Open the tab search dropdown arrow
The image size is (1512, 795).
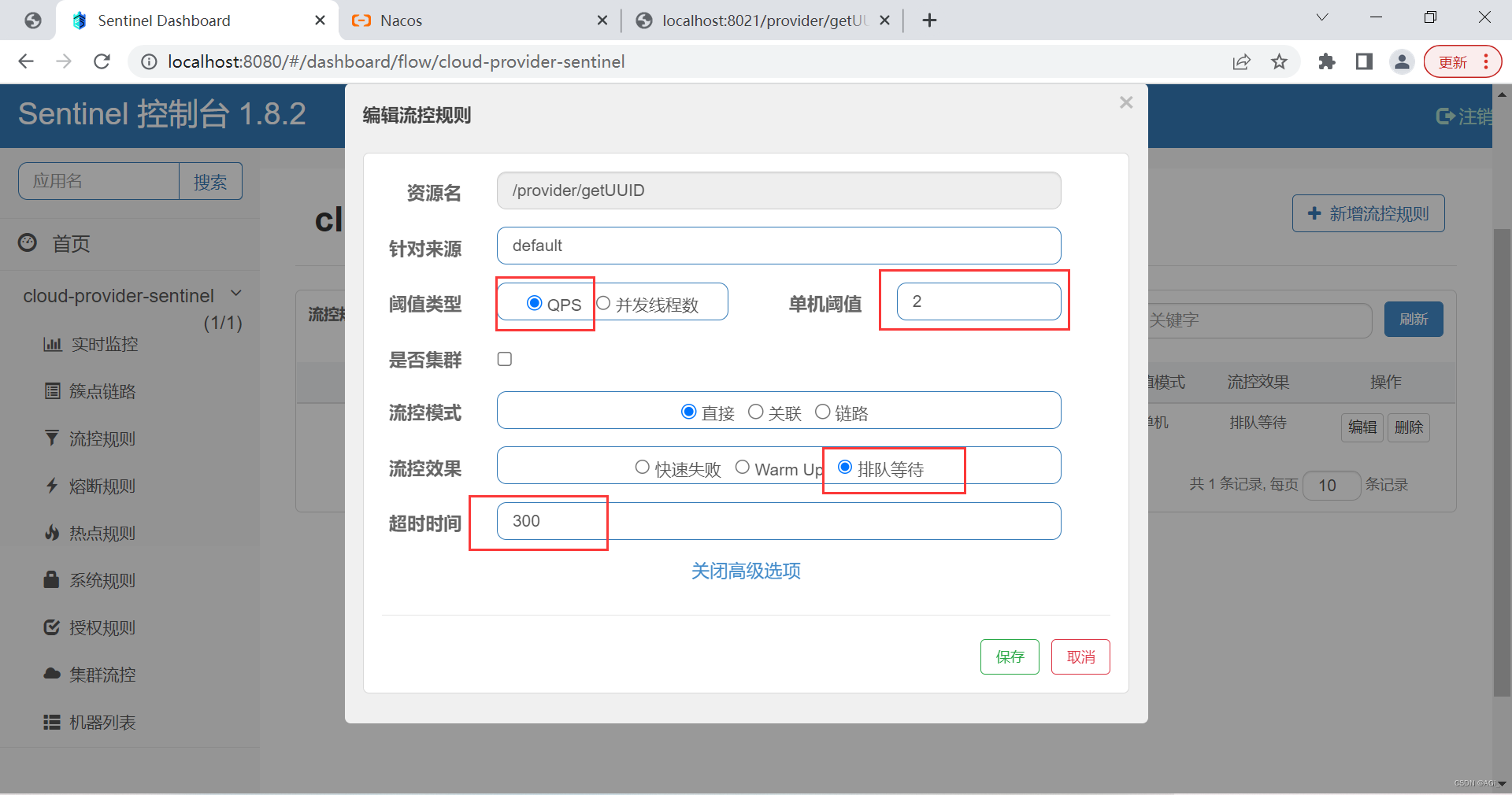click(x=1322, y=17)
